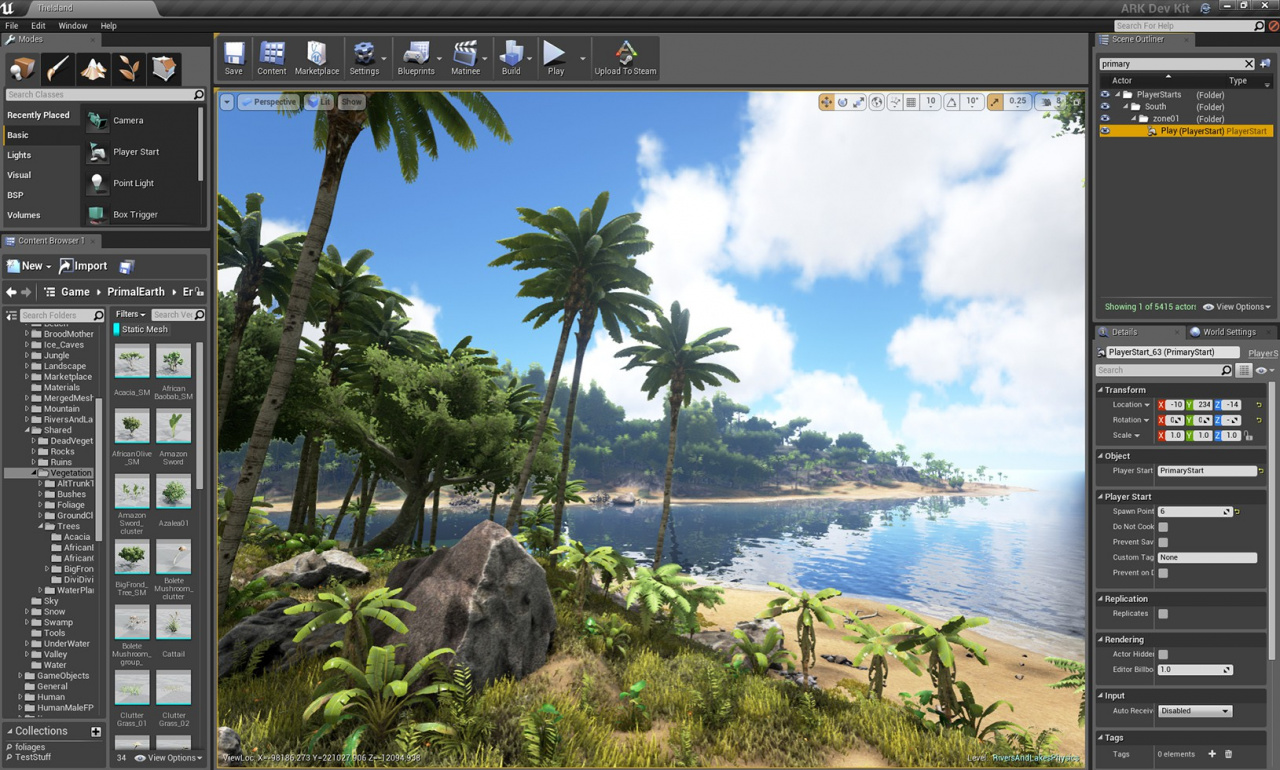
Task: Enable the Replicates checkbox
Action: [1163, 614]
